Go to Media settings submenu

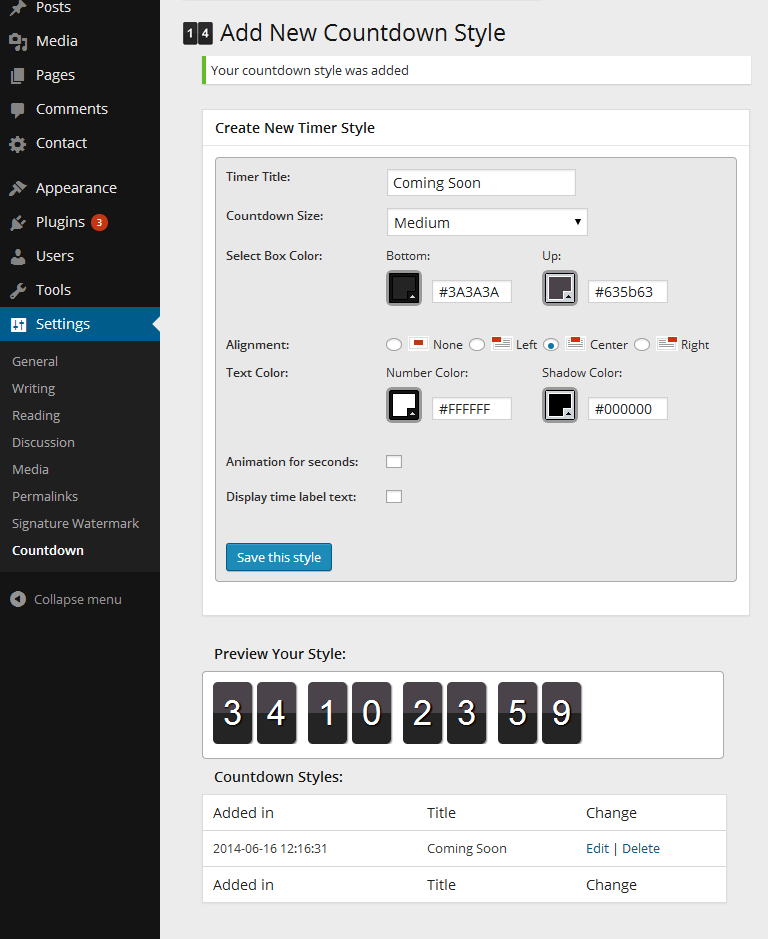[30, 470]
